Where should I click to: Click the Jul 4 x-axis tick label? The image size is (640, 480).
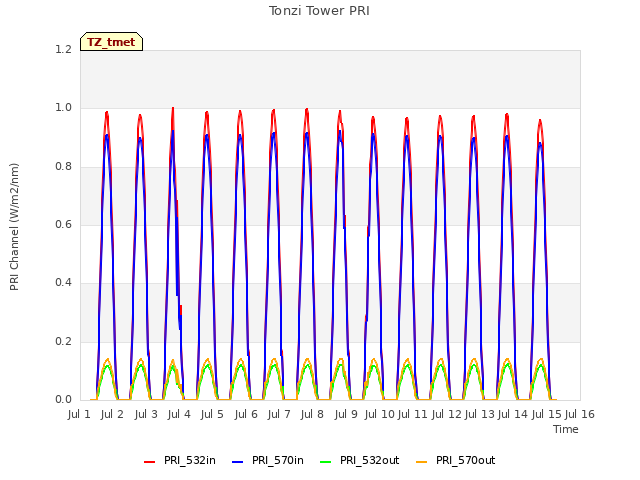click(x=179, y=414)
